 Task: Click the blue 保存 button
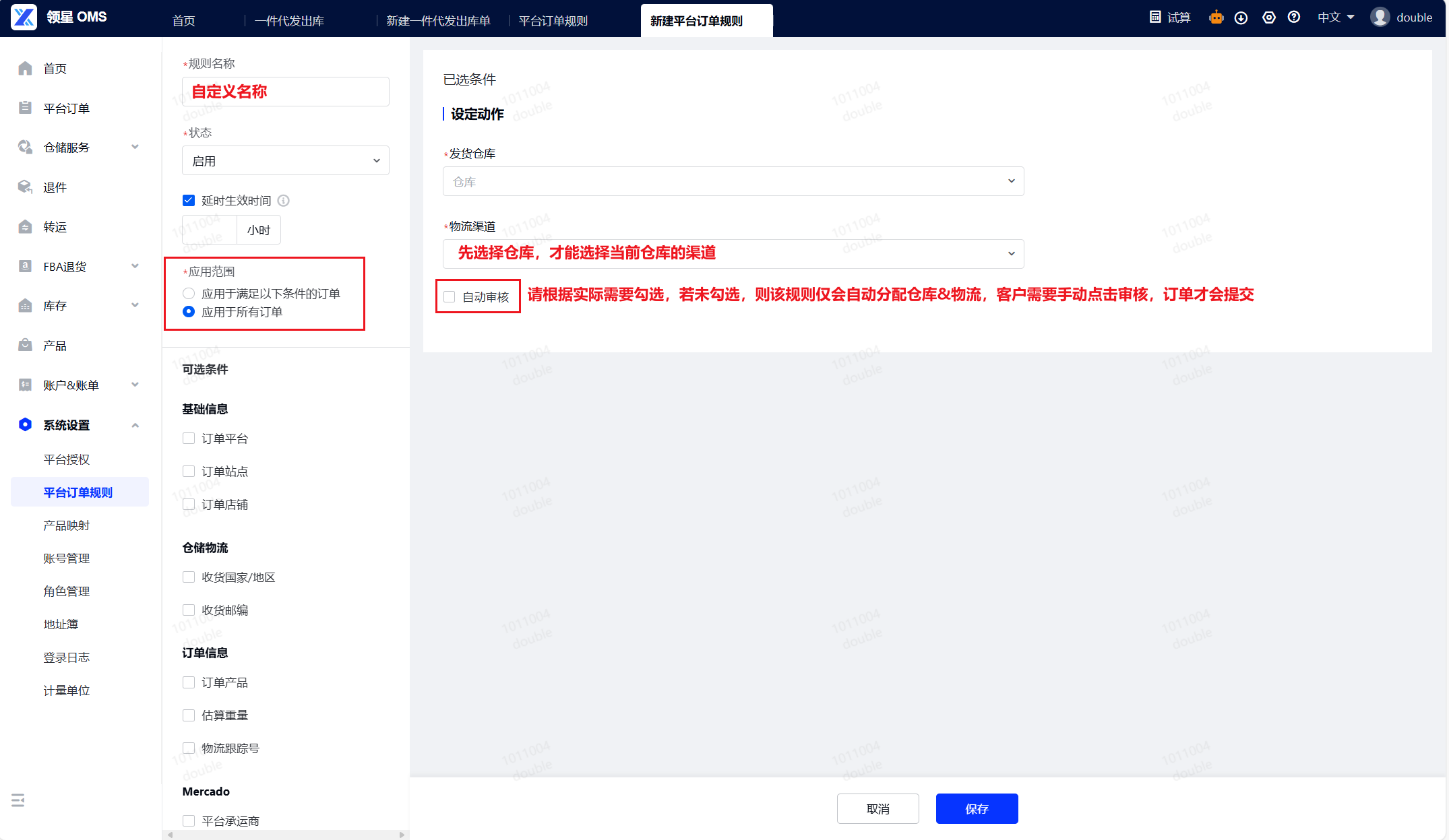977,808
